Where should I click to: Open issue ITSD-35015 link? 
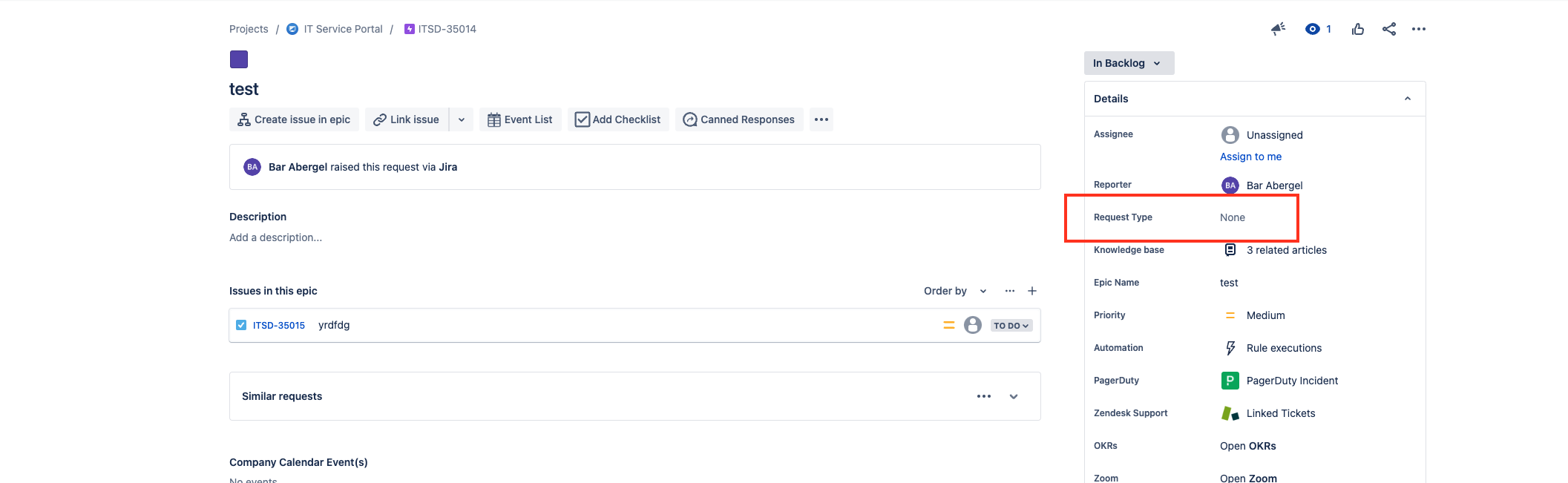[x=279, y=325]
